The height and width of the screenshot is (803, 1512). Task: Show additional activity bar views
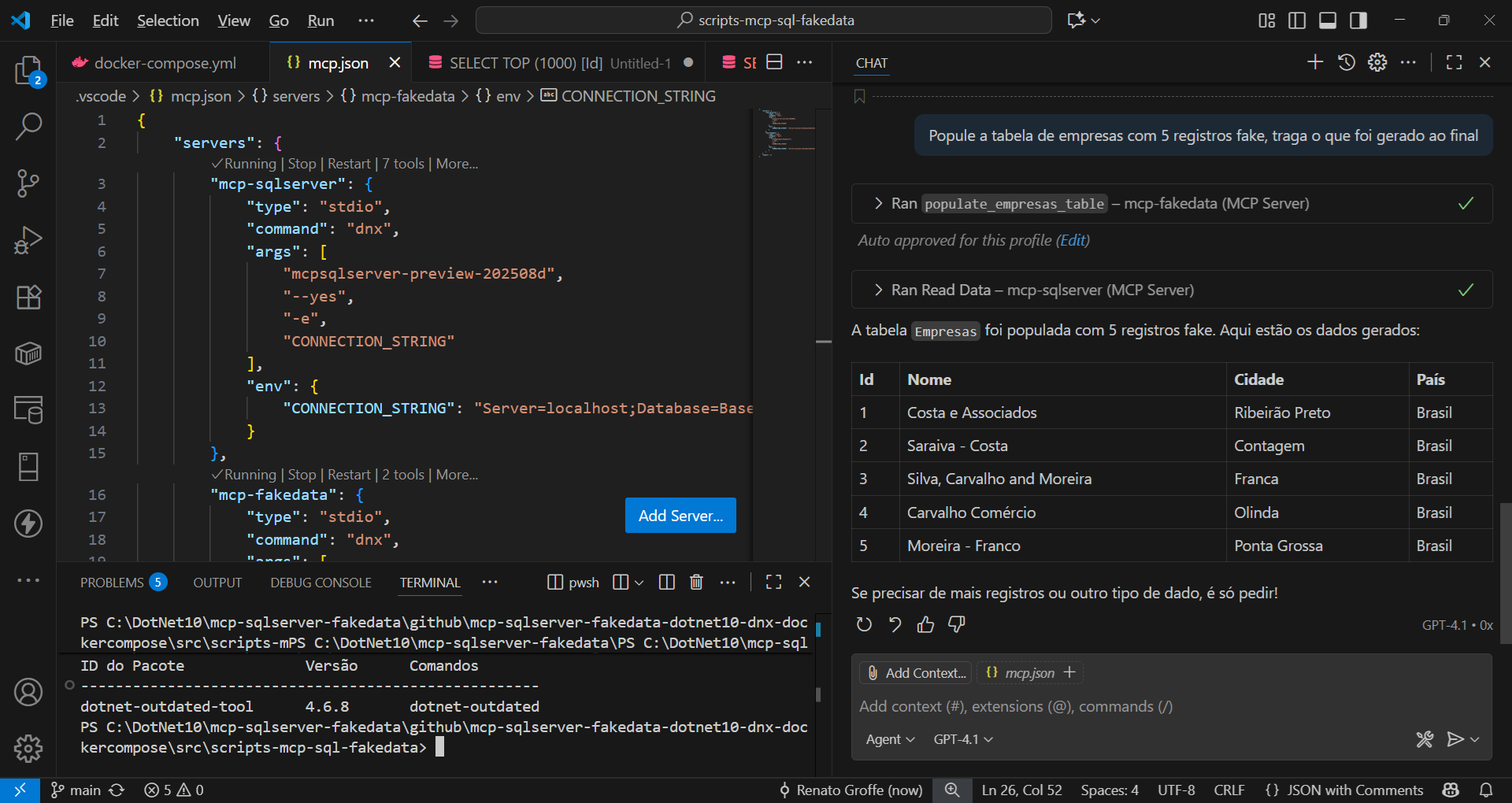click(28, 580)
